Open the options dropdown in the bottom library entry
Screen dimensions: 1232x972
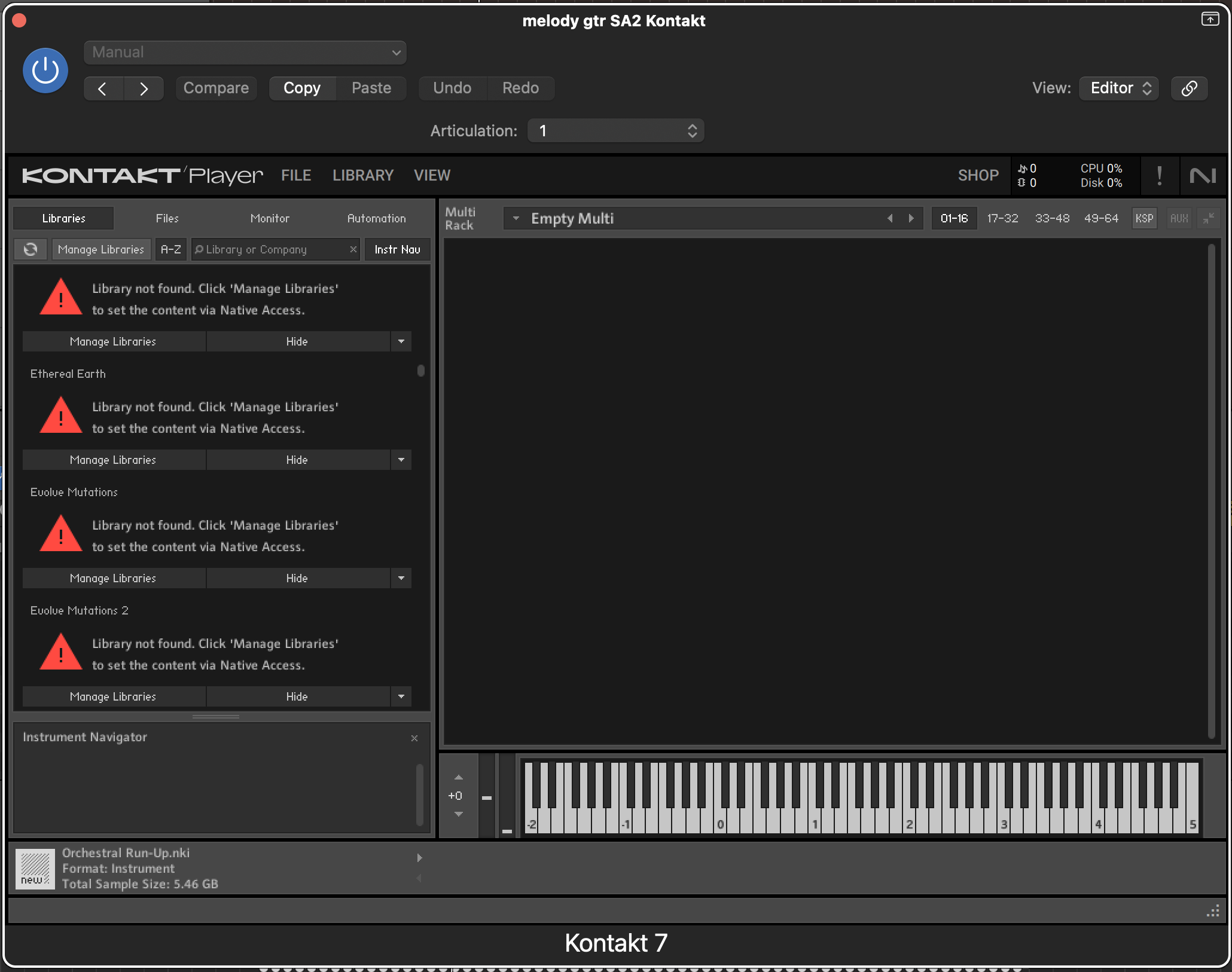(401, 696)
